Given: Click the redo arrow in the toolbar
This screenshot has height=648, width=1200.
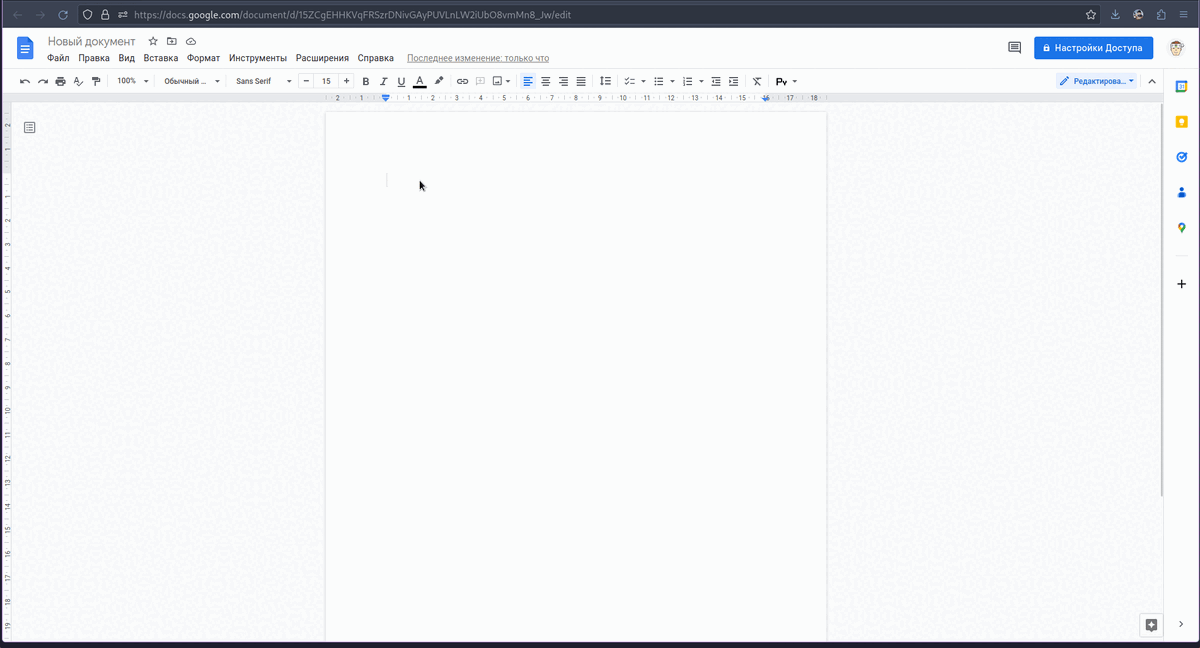Looking at the screenshot, I should [43, 81].
